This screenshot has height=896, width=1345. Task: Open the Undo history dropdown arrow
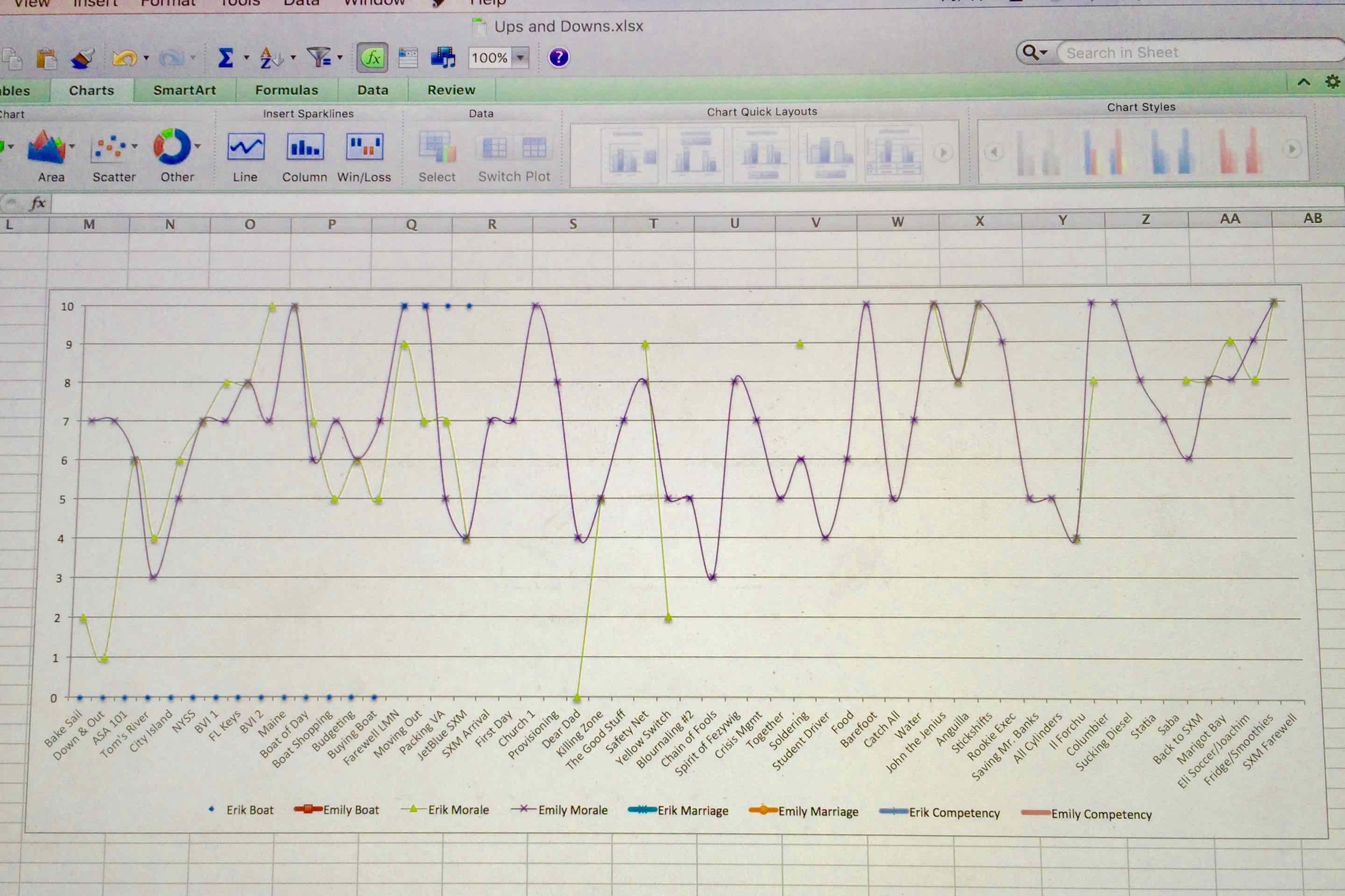coord(146,58)
